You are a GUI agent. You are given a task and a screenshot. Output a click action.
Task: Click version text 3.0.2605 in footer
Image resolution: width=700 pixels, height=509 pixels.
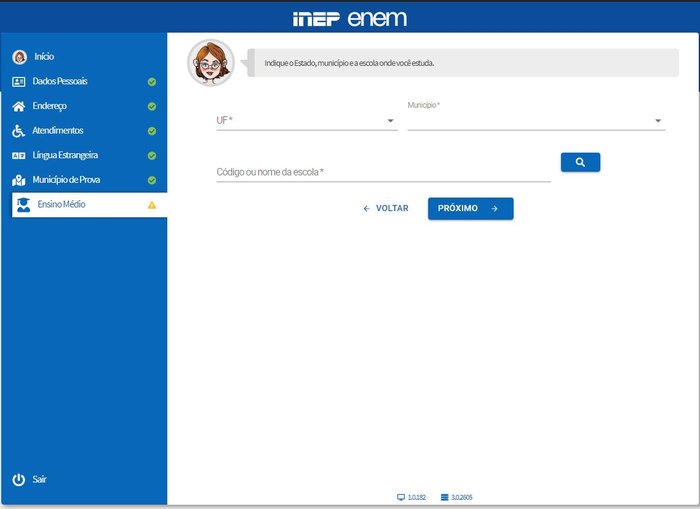pos(462,497)
